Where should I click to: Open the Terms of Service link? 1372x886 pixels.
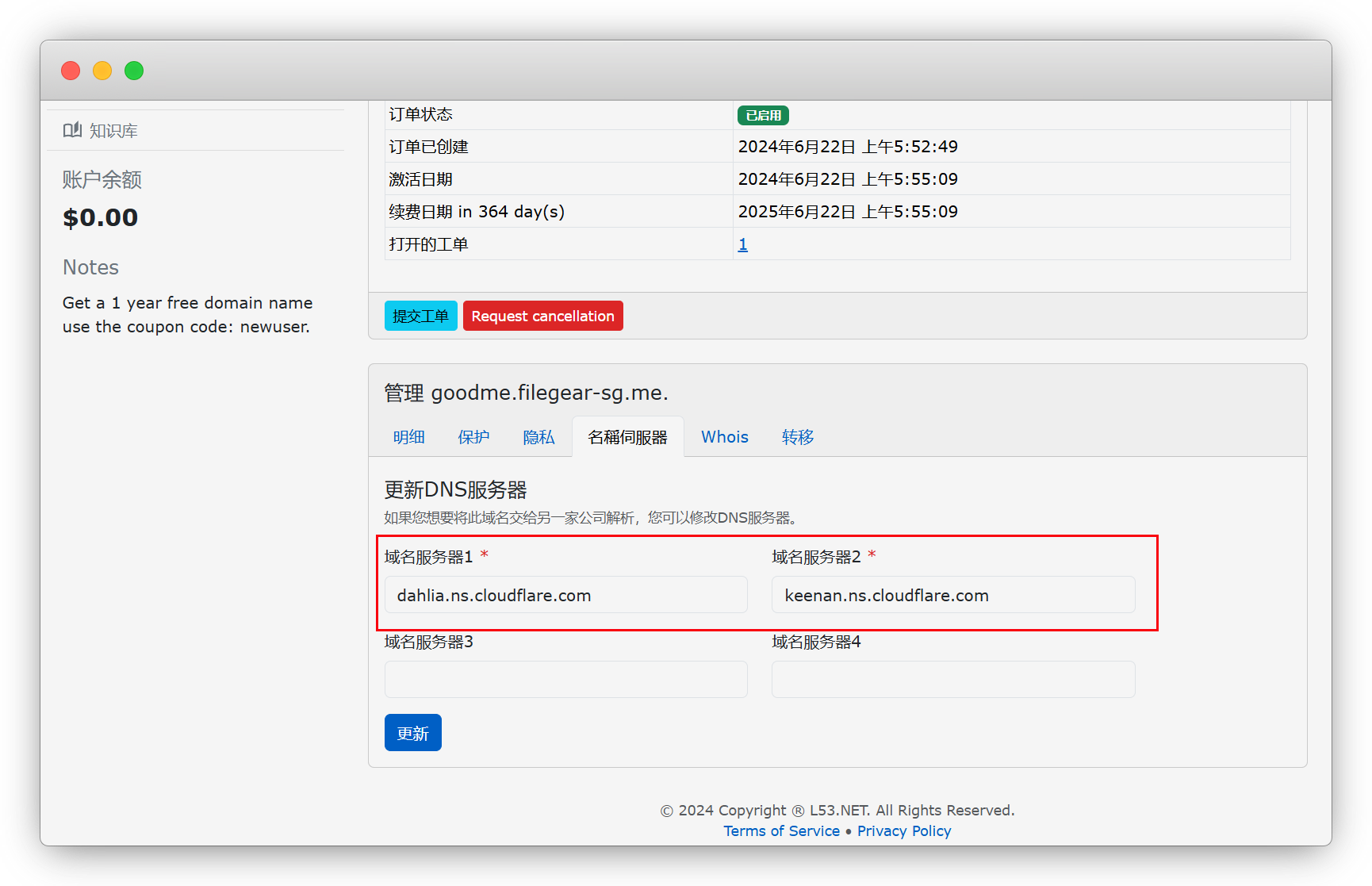coord(781,830)
